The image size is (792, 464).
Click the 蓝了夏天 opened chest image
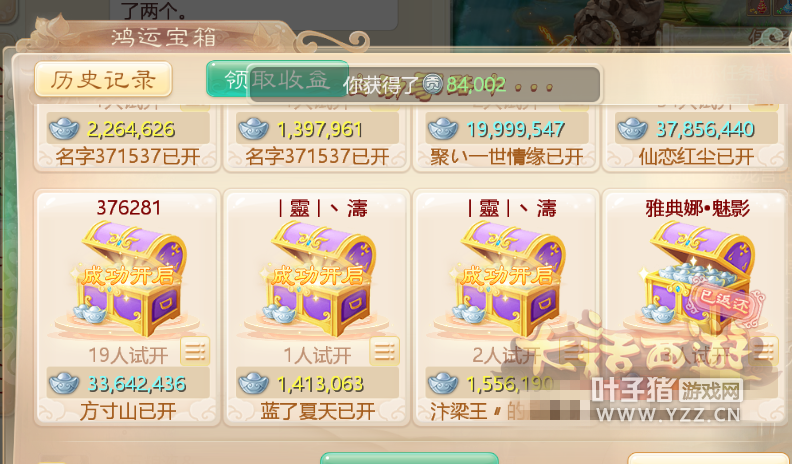tap(318, 279)
